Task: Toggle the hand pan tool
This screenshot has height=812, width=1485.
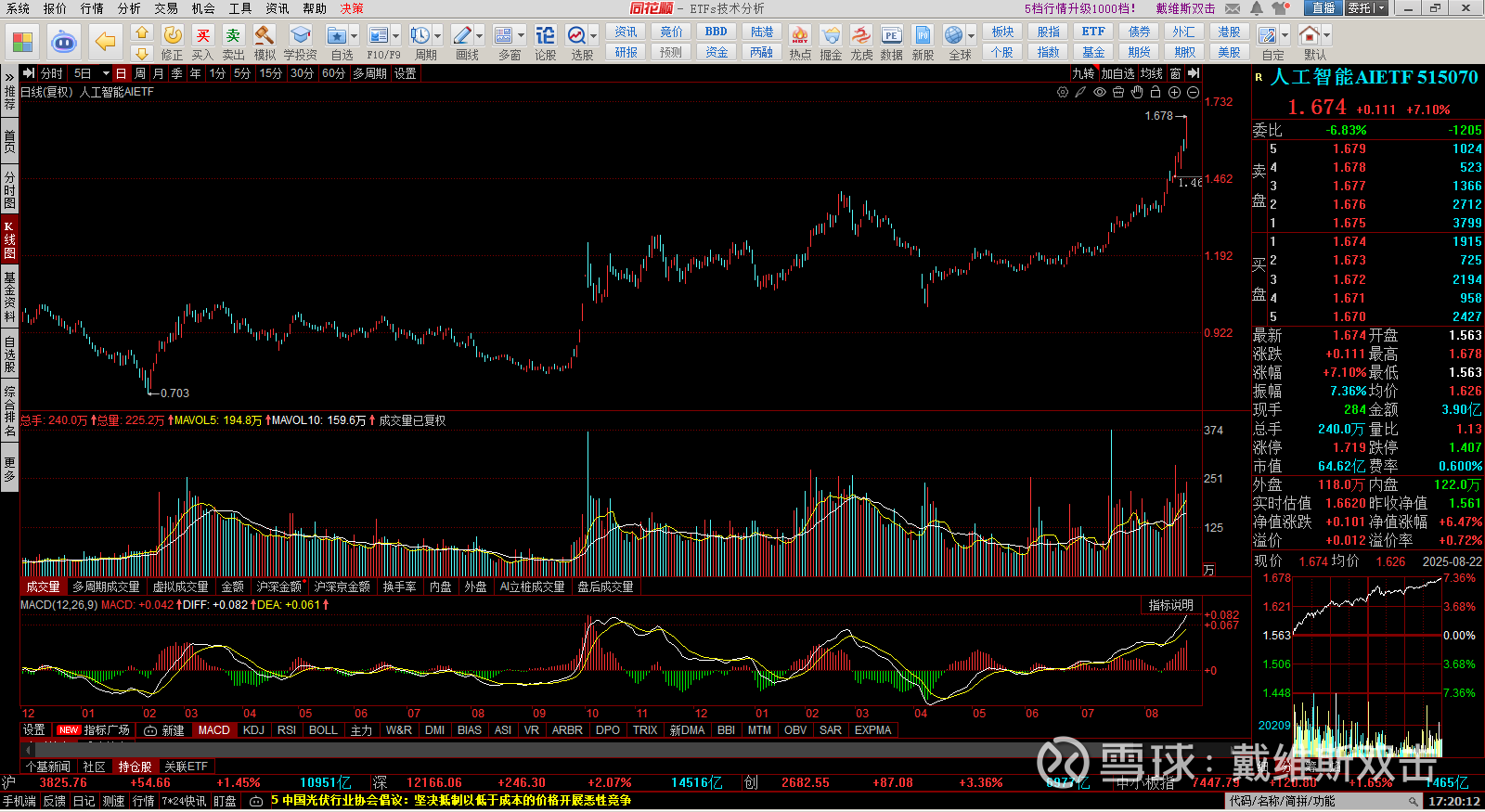Action: point(1137,92)
